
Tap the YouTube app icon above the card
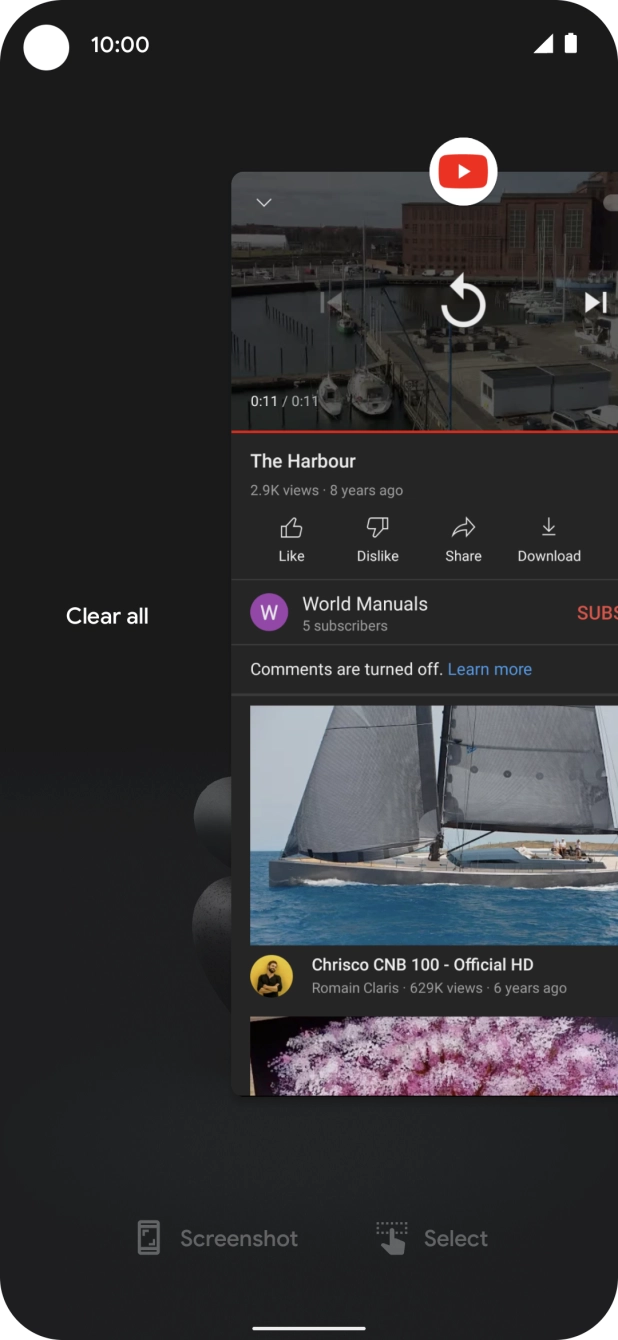(x=463, y=172)
